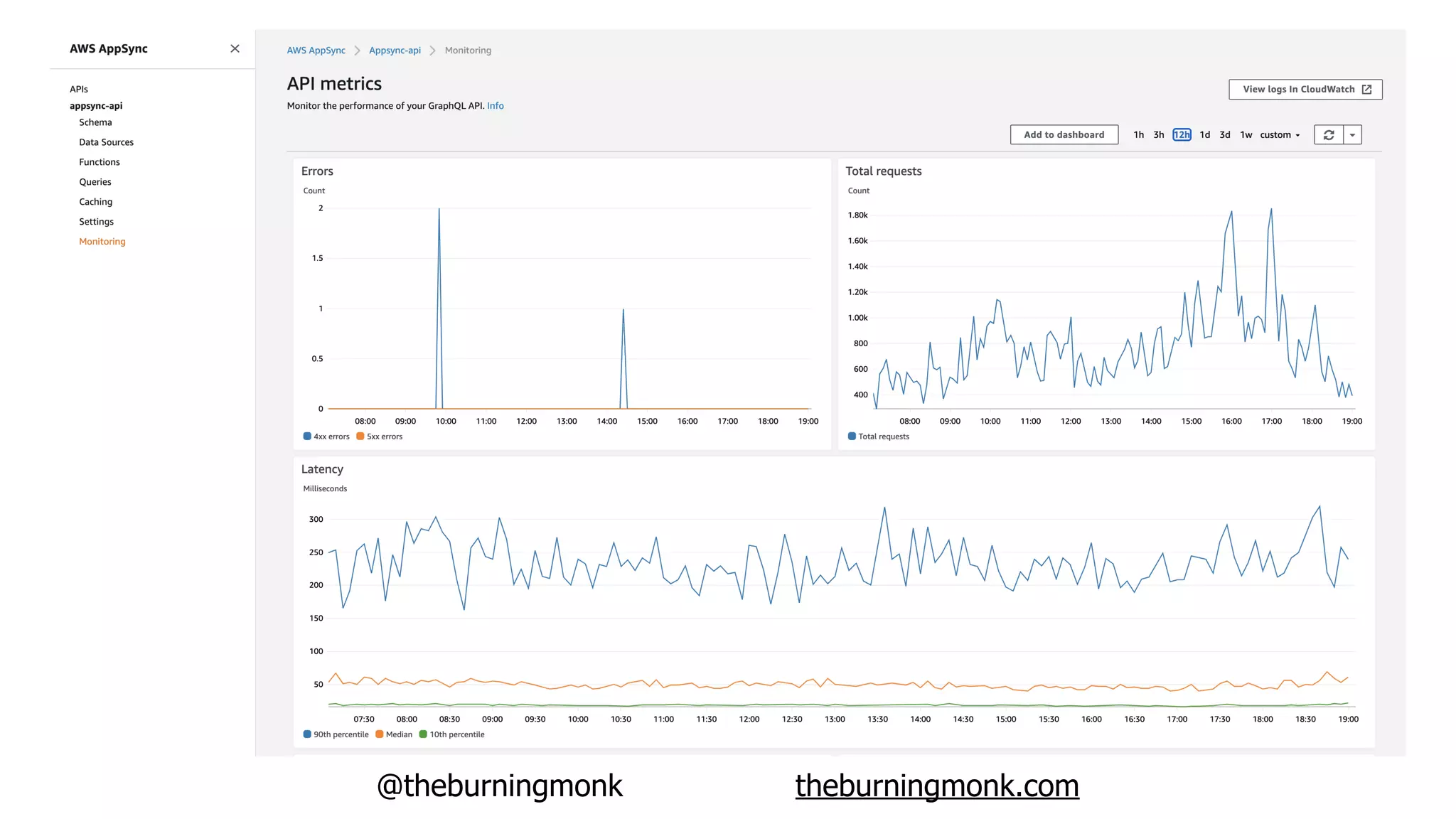The height and width of the screenshot is (819, 1456).
Task: Open Caching in the sidebar
Action: 95,202
